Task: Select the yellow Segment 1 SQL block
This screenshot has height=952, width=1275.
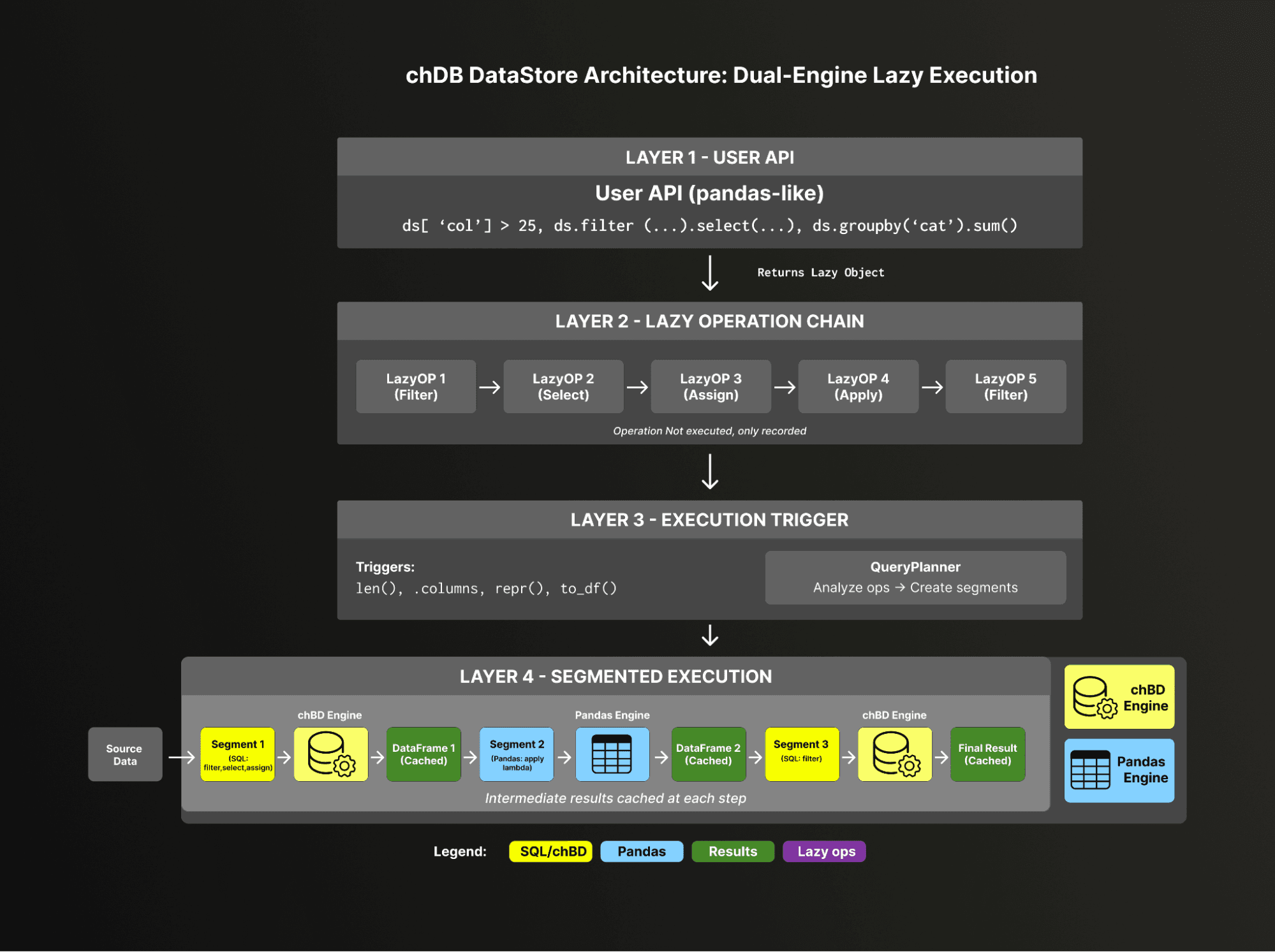Action: pos(237,754)
